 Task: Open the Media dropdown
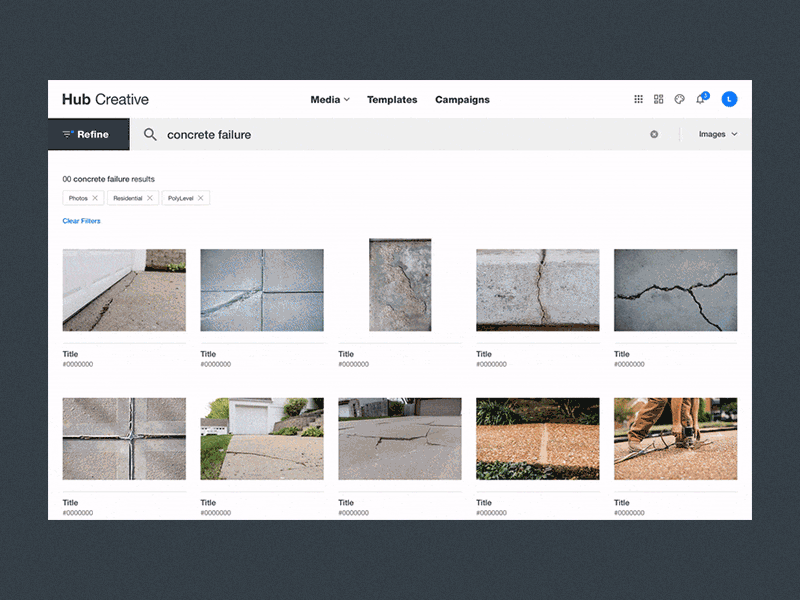(x=325, y=100)
